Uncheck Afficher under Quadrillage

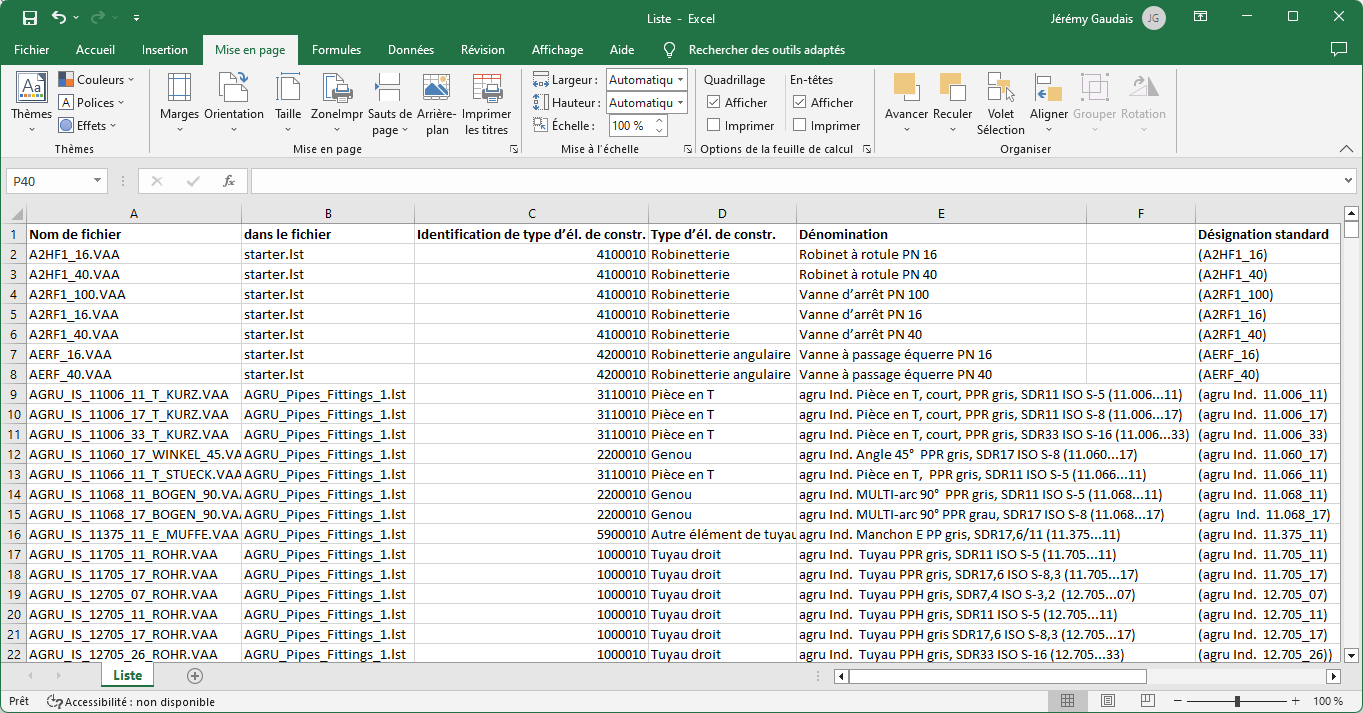pos(714,102)
